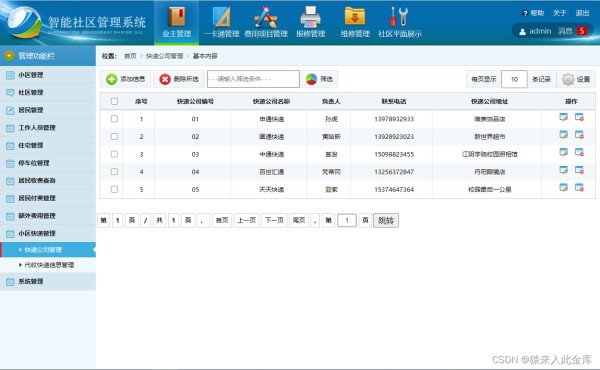600x370 pixels.
Task: Click the 关于 about link
Action: click(559, 13)
